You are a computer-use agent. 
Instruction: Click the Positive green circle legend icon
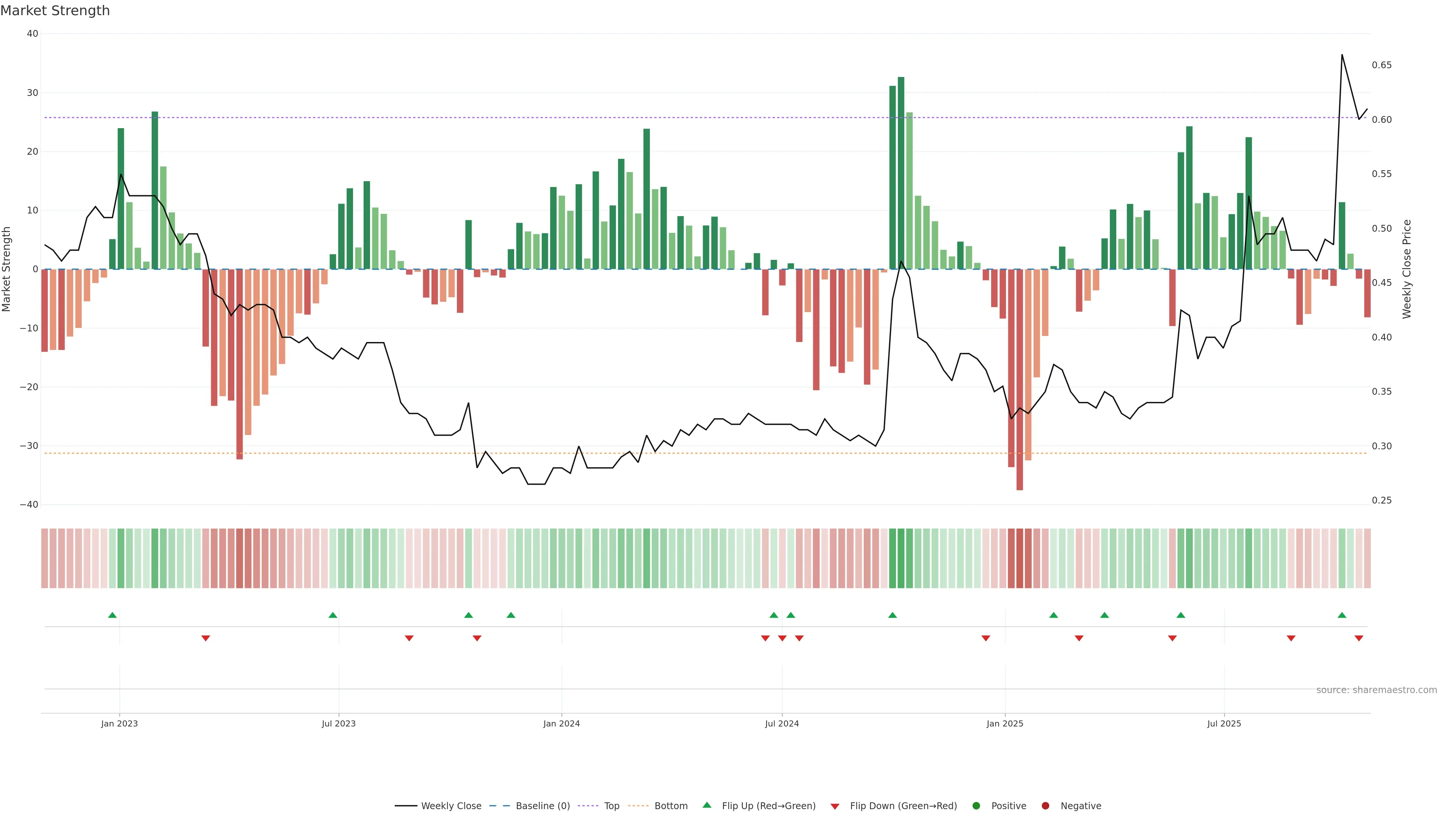point(976,806)
